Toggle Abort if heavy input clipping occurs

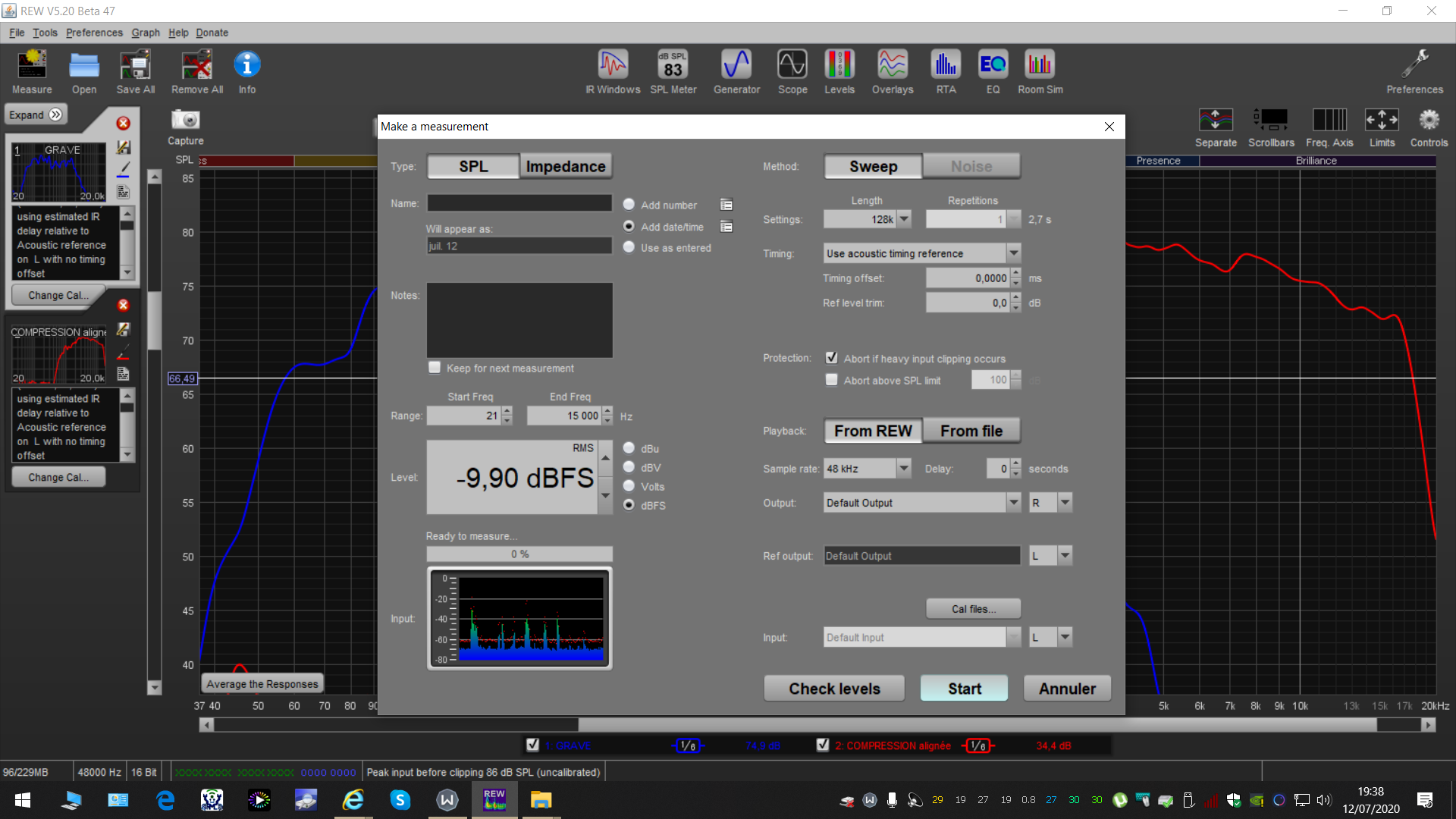[x=832, y=358]
